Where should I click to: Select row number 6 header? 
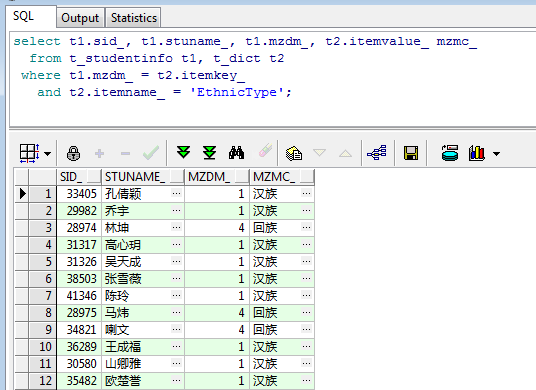(42, 279)
